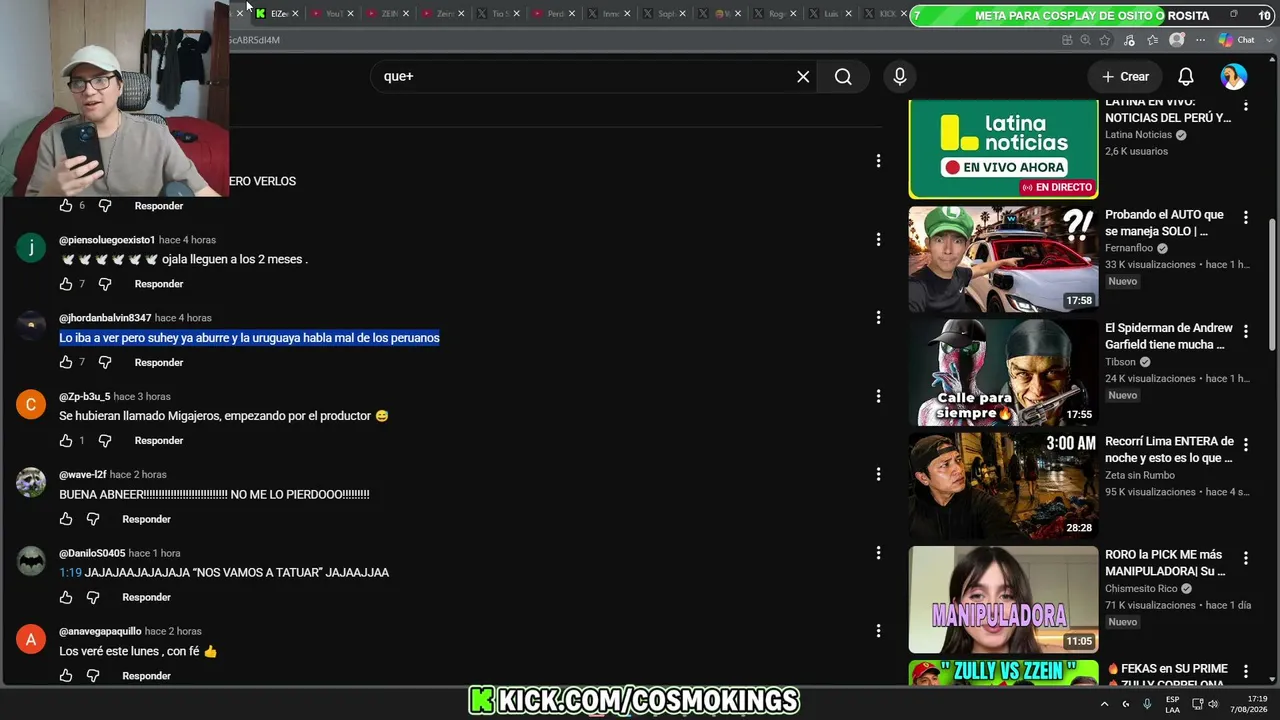Reply to @wave-l2f's comment
The width and height of the screenshot is (1280, 720).
pyautogui.click(x=146, y=519)
